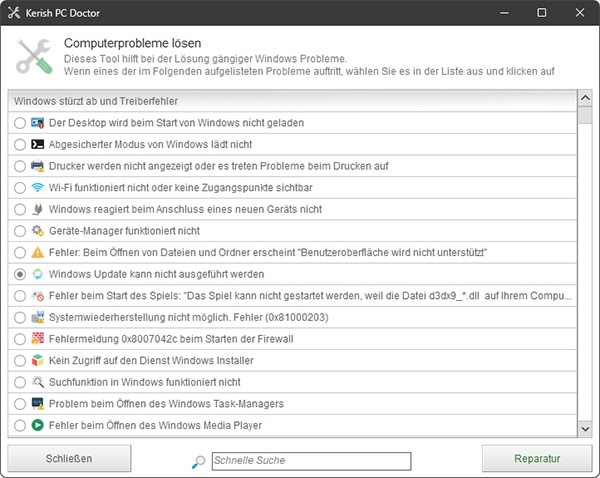Image resolution: width=600 pixels, height=478 pixels.
Task: Click into the Schnelle Suche field
Action: click(311, 461)
